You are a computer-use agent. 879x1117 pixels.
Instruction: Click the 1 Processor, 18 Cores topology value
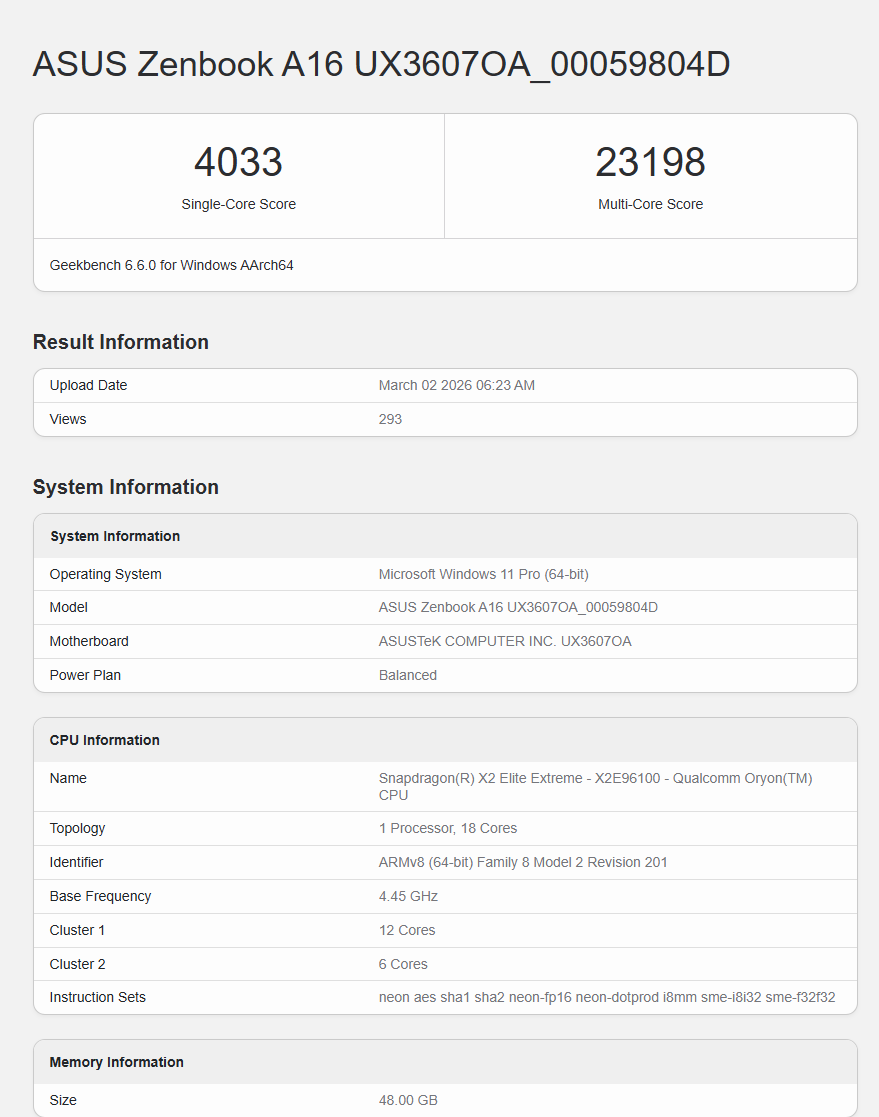point(447,828)
